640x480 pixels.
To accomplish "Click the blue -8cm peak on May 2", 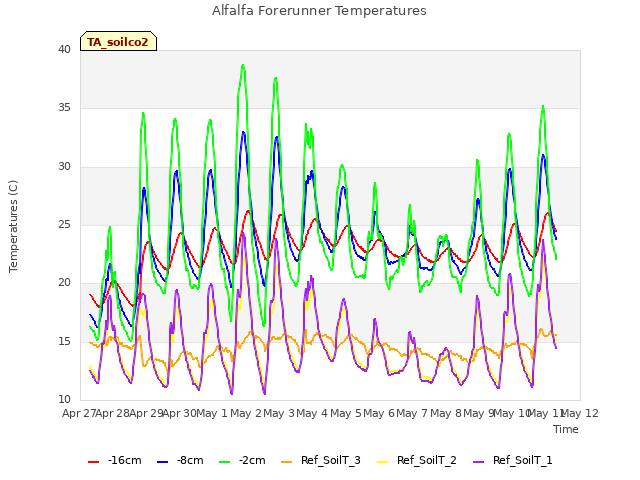I will click(x=244, y=132).
